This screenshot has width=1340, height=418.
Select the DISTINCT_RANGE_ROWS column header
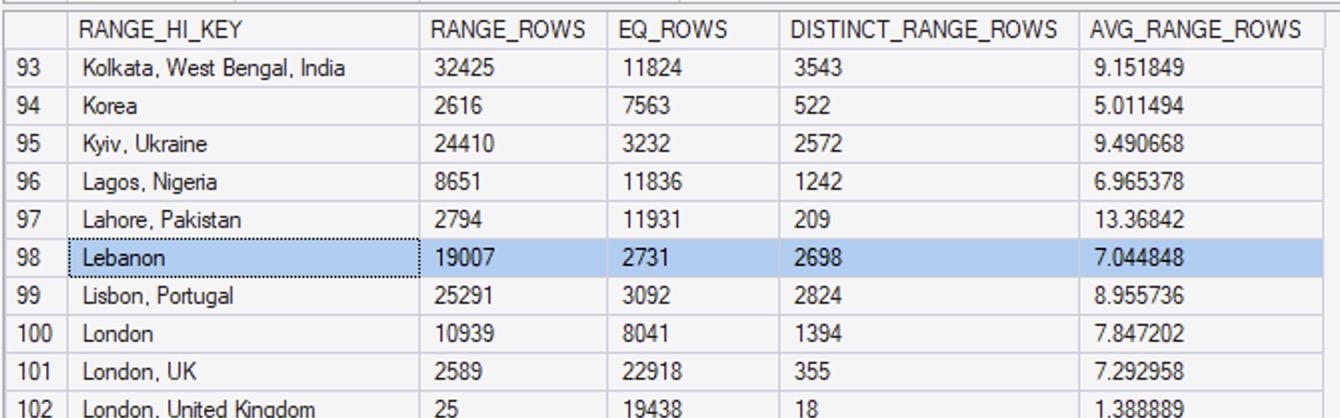coord(923,30)
